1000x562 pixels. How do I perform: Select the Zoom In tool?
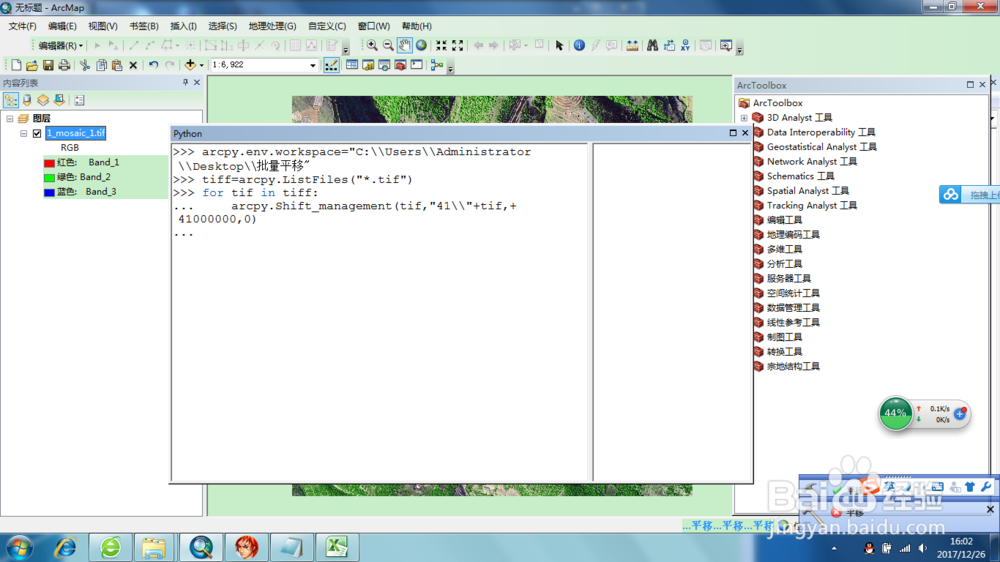pyautogui.click(x=372, y=45)
